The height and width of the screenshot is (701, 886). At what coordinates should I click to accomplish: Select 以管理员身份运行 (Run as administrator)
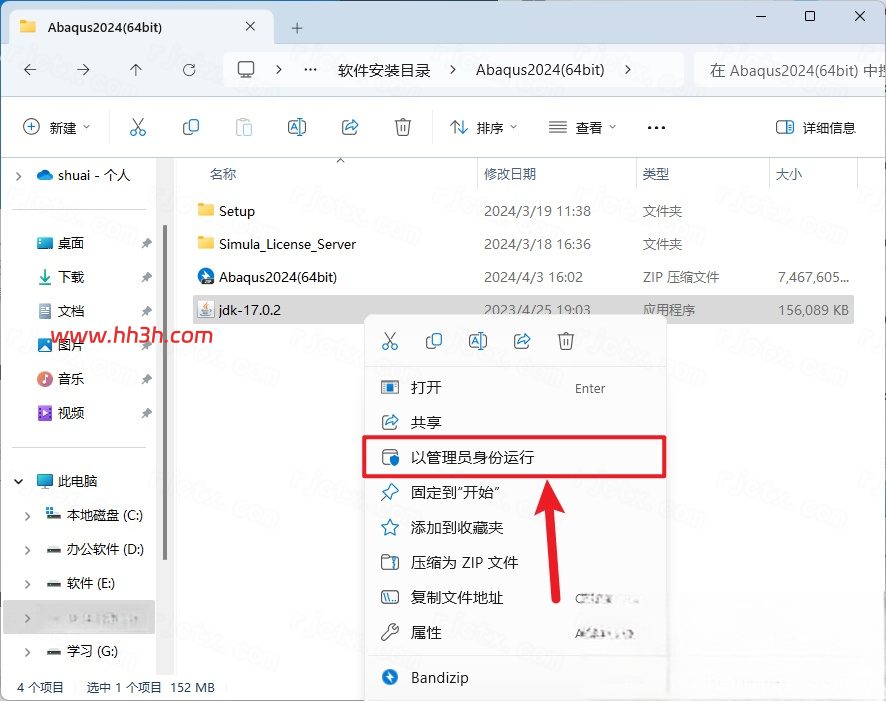click(x=514, y=457)
